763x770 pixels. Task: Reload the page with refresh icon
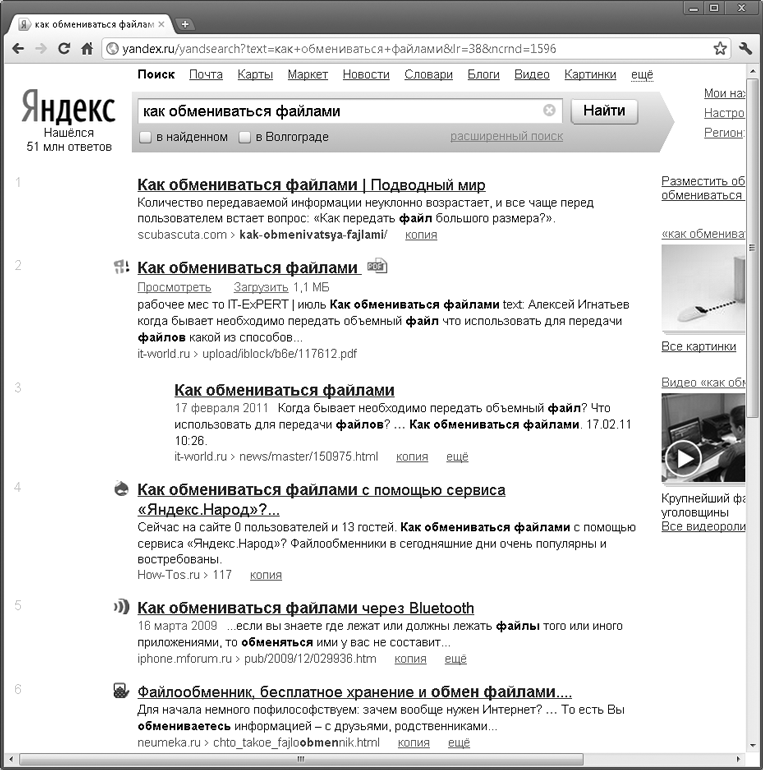(64, 49)
